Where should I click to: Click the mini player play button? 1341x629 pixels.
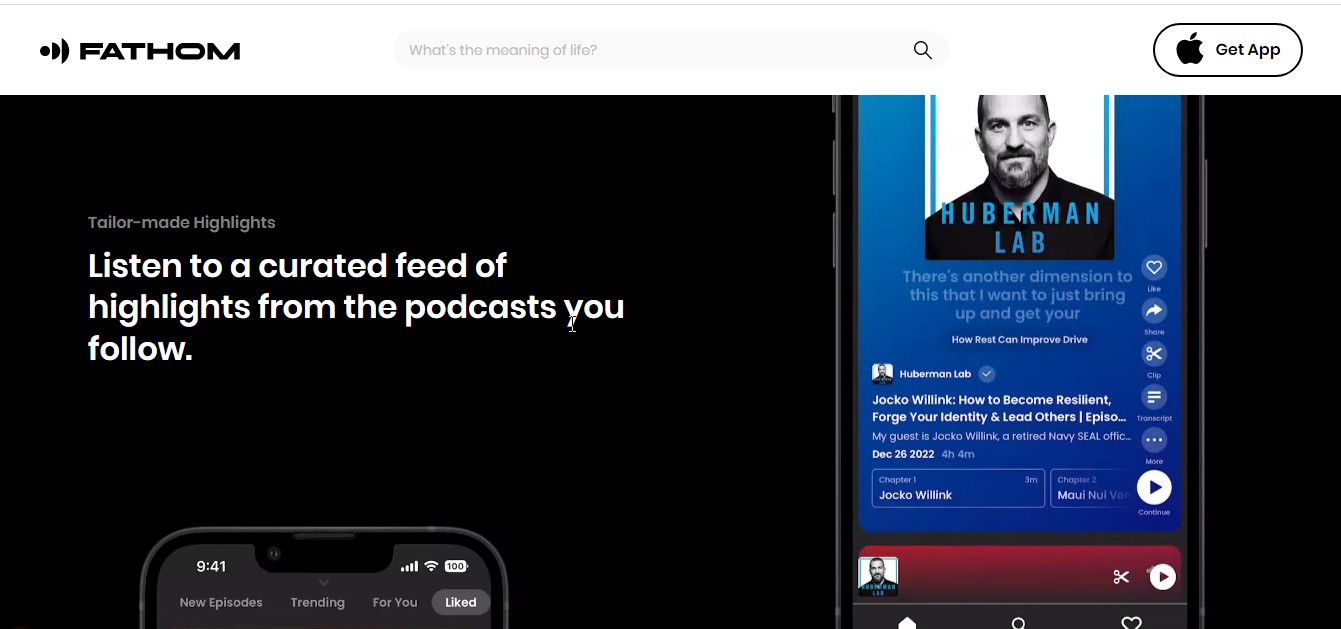click(x=1162, y=577)
